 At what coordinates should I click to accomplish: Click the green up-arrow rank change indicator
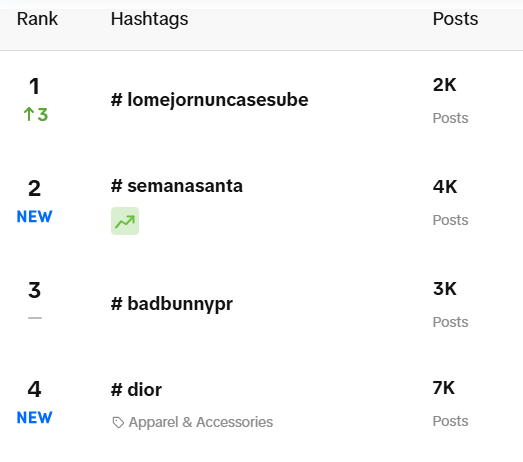36,114
